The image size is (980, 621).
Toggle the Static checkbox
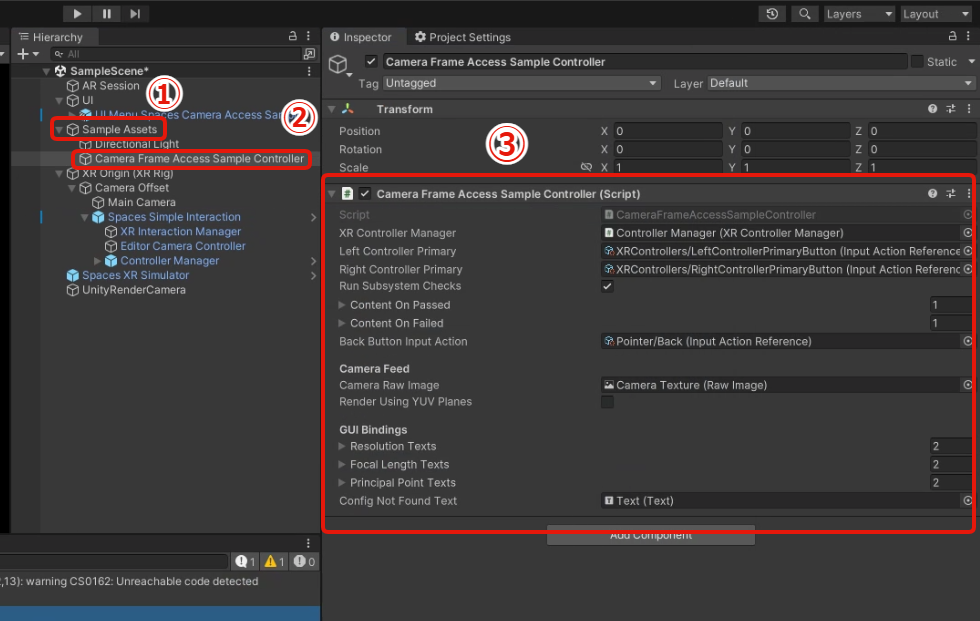[x=917, y=62]
